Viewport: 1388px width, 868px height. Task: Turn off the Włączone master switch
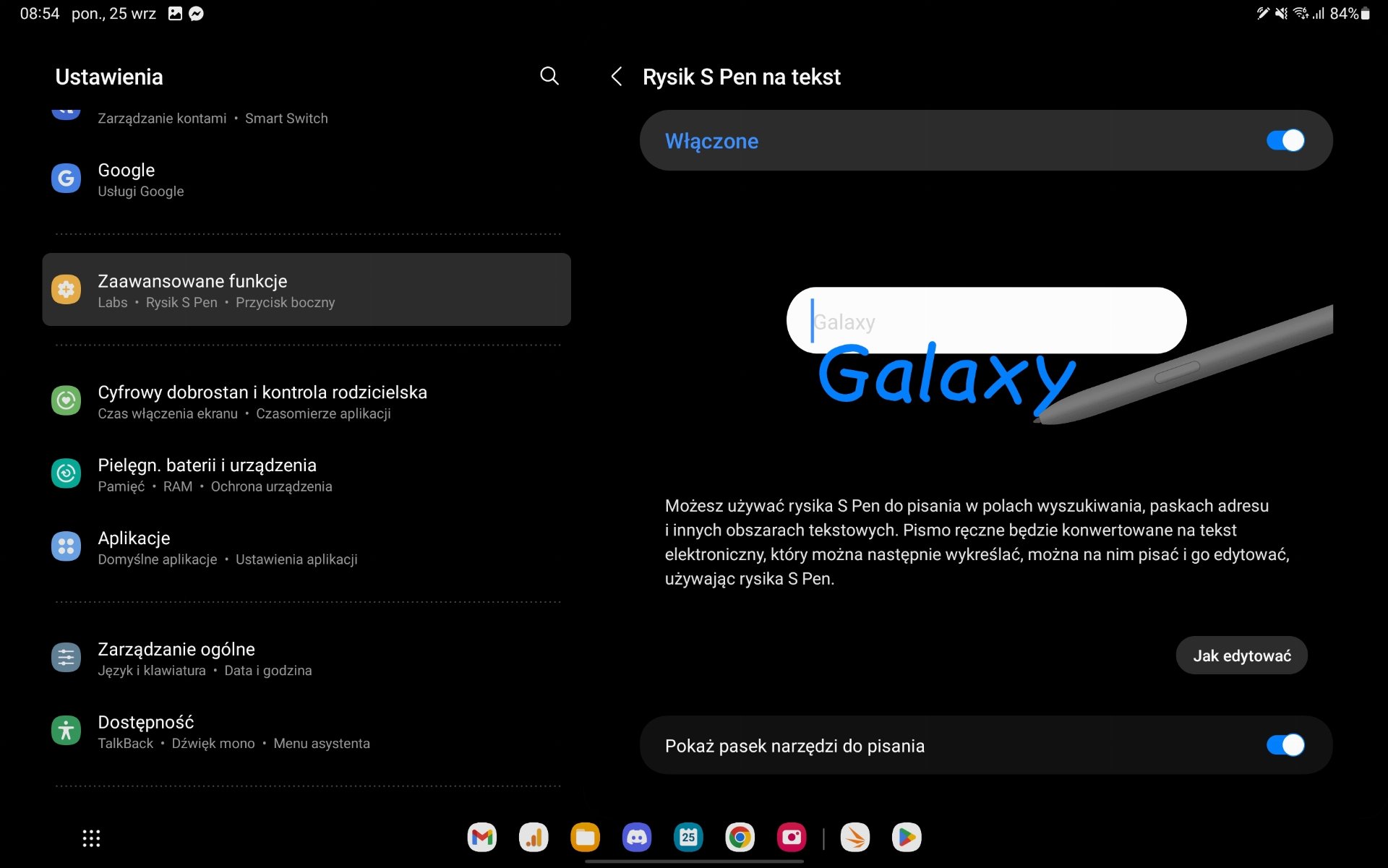1285,140
